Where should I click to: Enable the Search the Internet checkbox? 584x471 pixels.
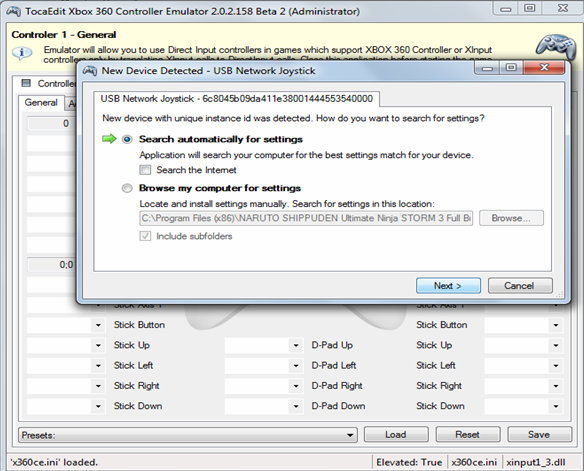pyautogui.click(x=145, y=170)
